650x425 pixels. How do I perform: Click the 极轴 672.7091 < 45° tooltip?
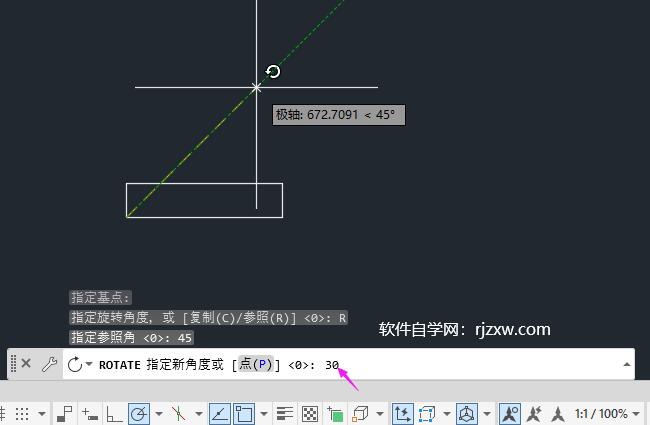(339, 114)
